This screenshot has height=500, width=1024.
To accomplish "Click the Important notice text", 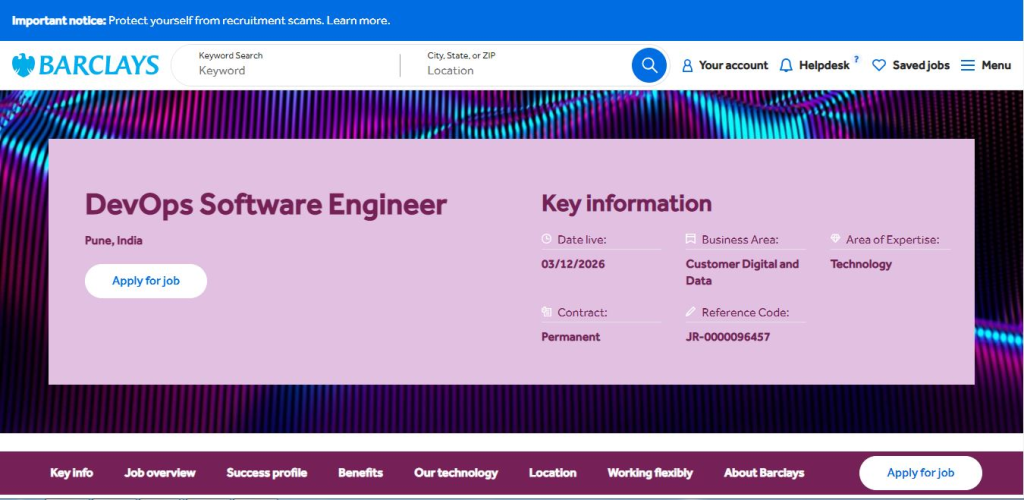I will click(59, 21).
